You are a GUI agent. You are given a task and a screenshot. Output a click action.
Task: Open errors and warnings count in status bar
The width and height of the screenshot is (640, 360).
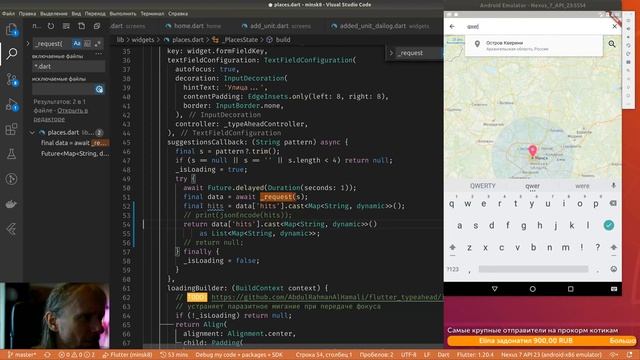coord(76,355)
